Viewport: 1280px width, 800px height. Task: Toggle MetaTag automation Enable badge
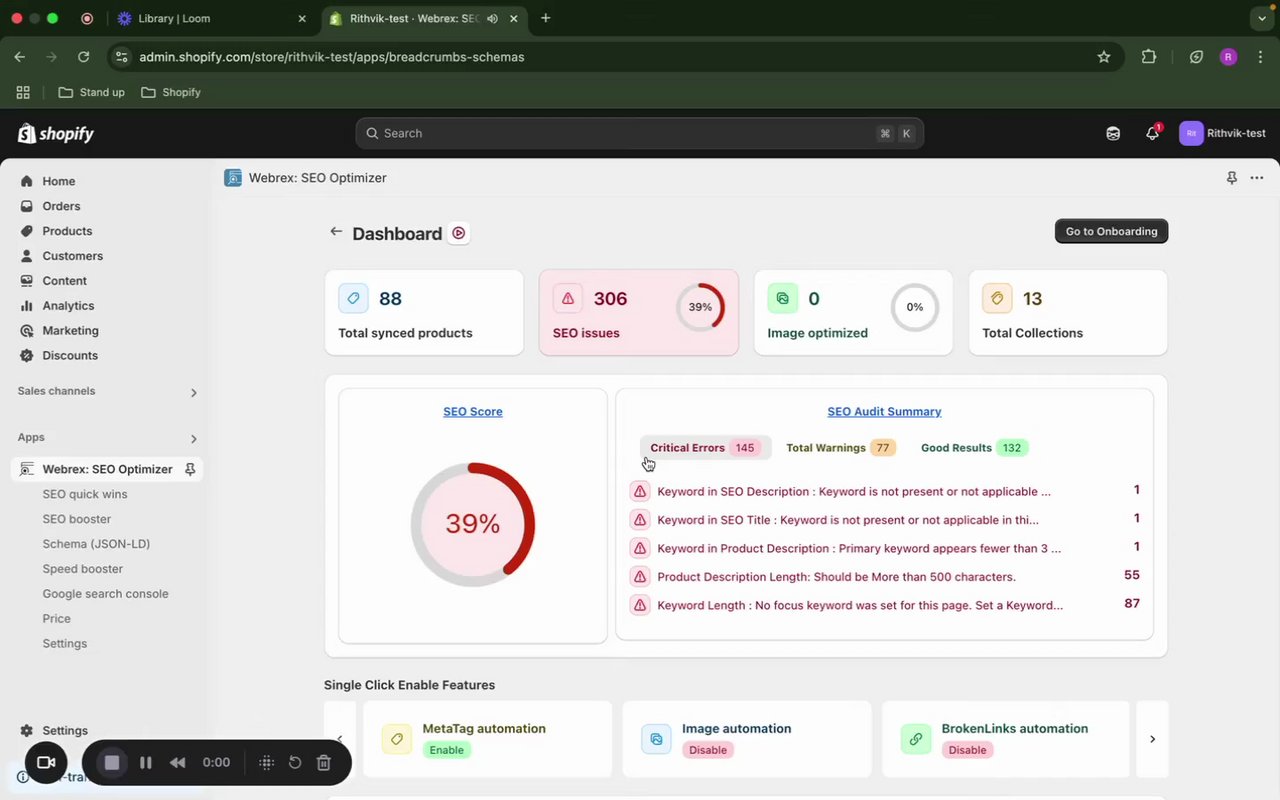pos(446,750)
